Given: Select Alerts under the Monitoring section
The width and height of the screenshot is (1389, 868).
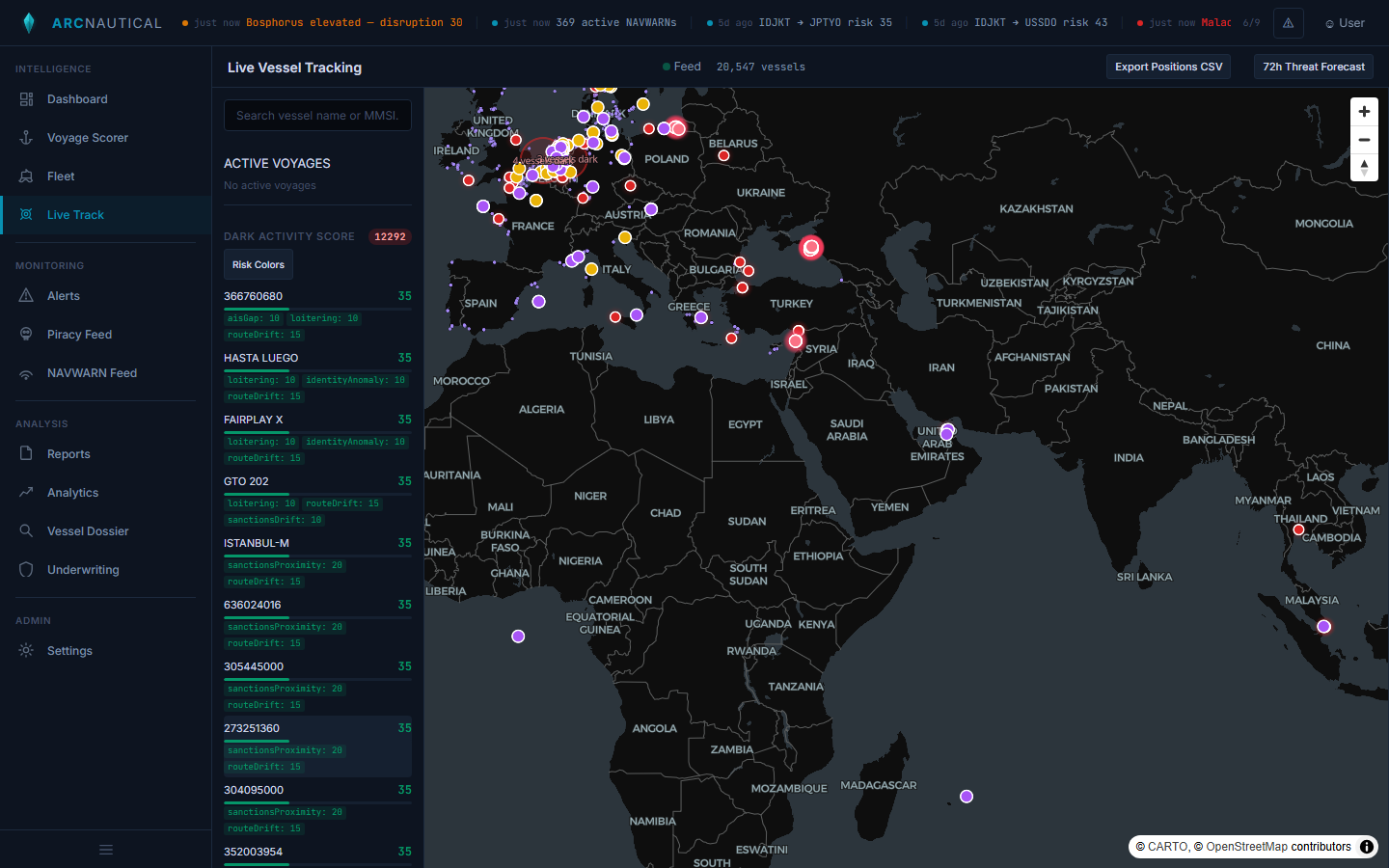Looking at the screenshot, I should (26, 295).
